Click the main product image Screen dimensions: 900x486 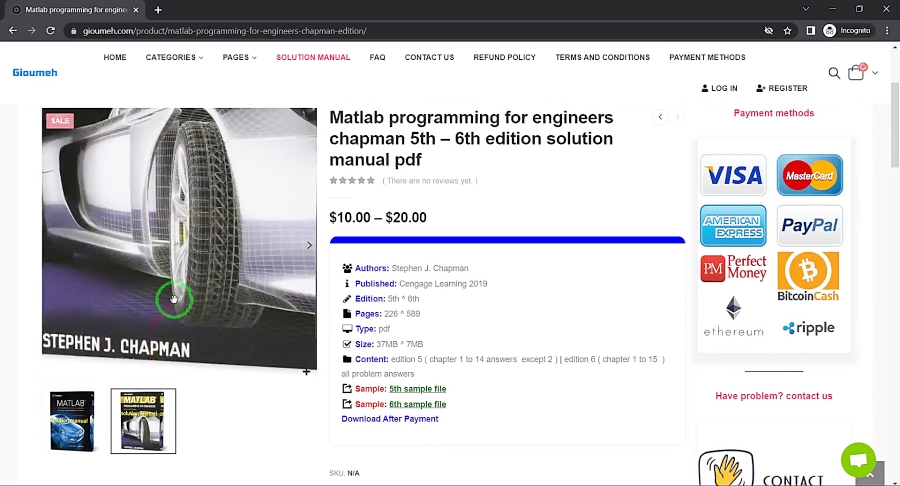coord(179,238)
